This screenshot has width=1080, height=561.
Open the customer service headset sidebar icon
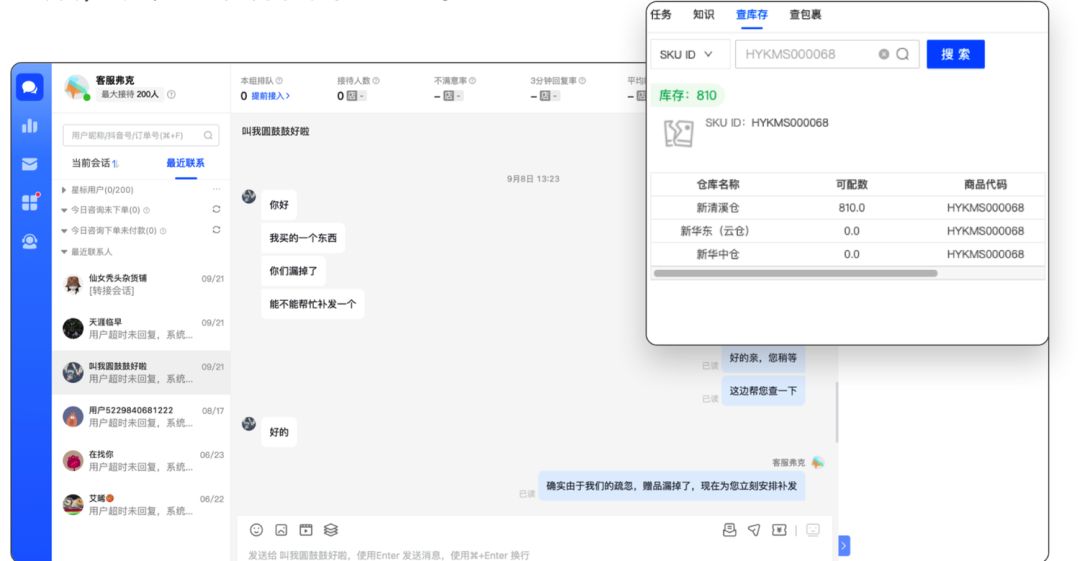tap(30, 241)
